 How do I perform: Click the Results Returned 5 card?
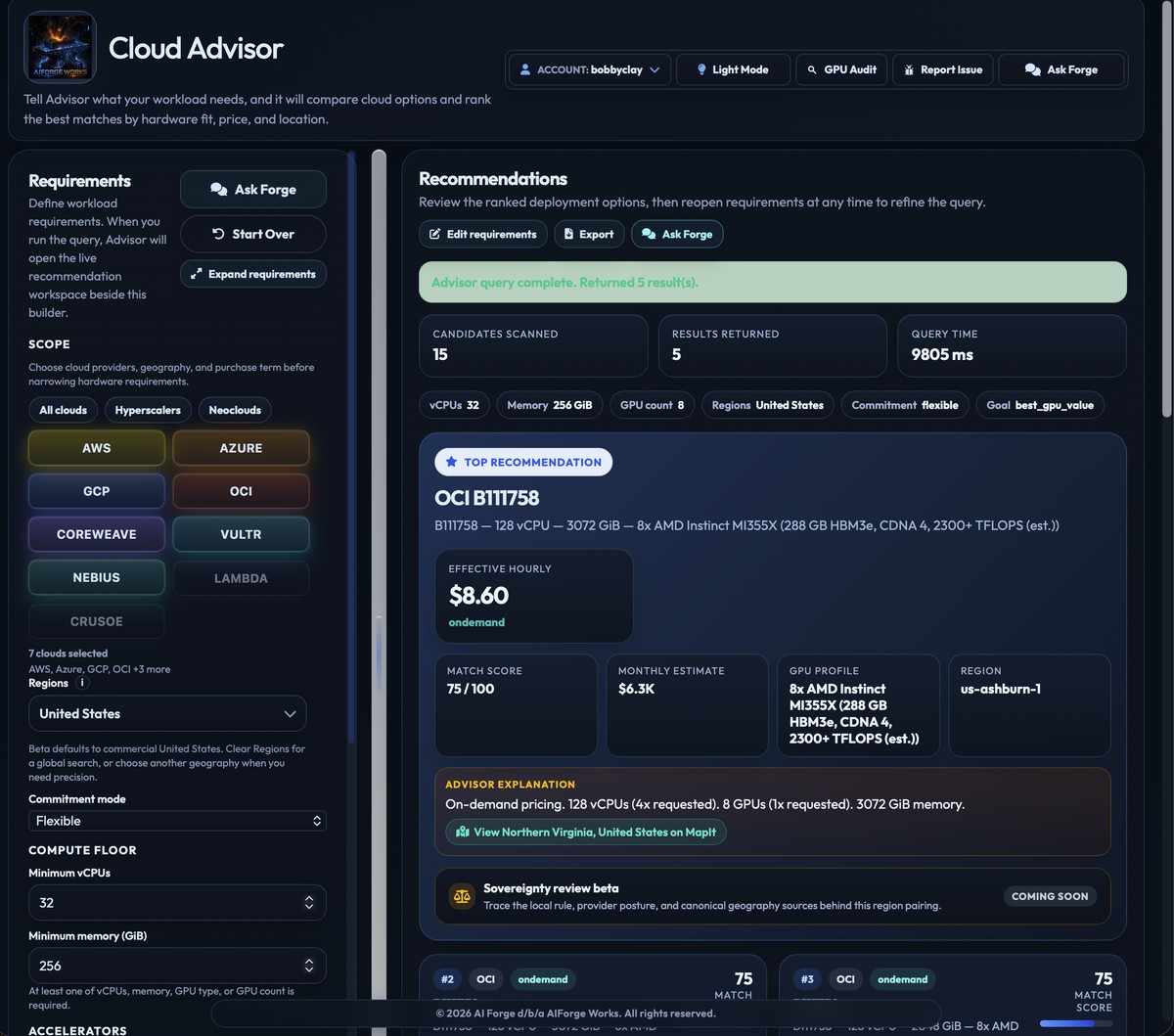(x=773, y=345)
